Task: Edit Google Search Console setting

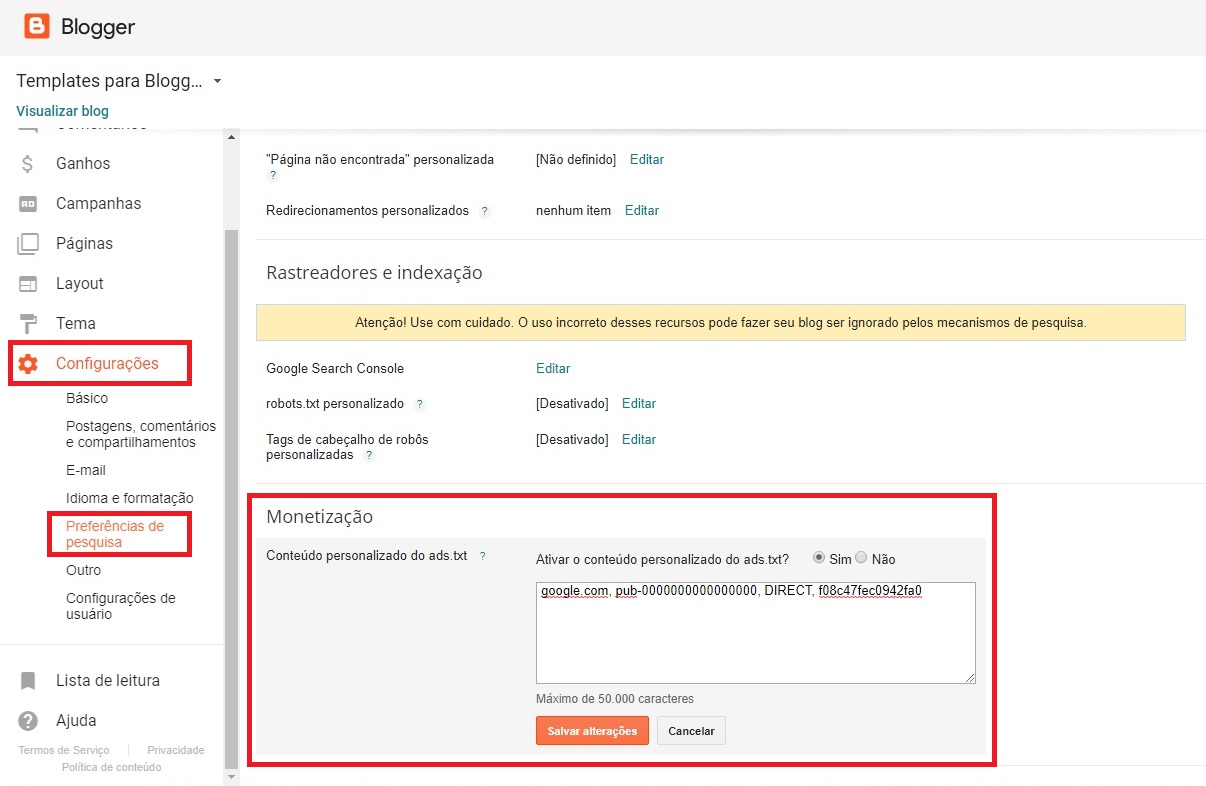Action: (553, 368)
